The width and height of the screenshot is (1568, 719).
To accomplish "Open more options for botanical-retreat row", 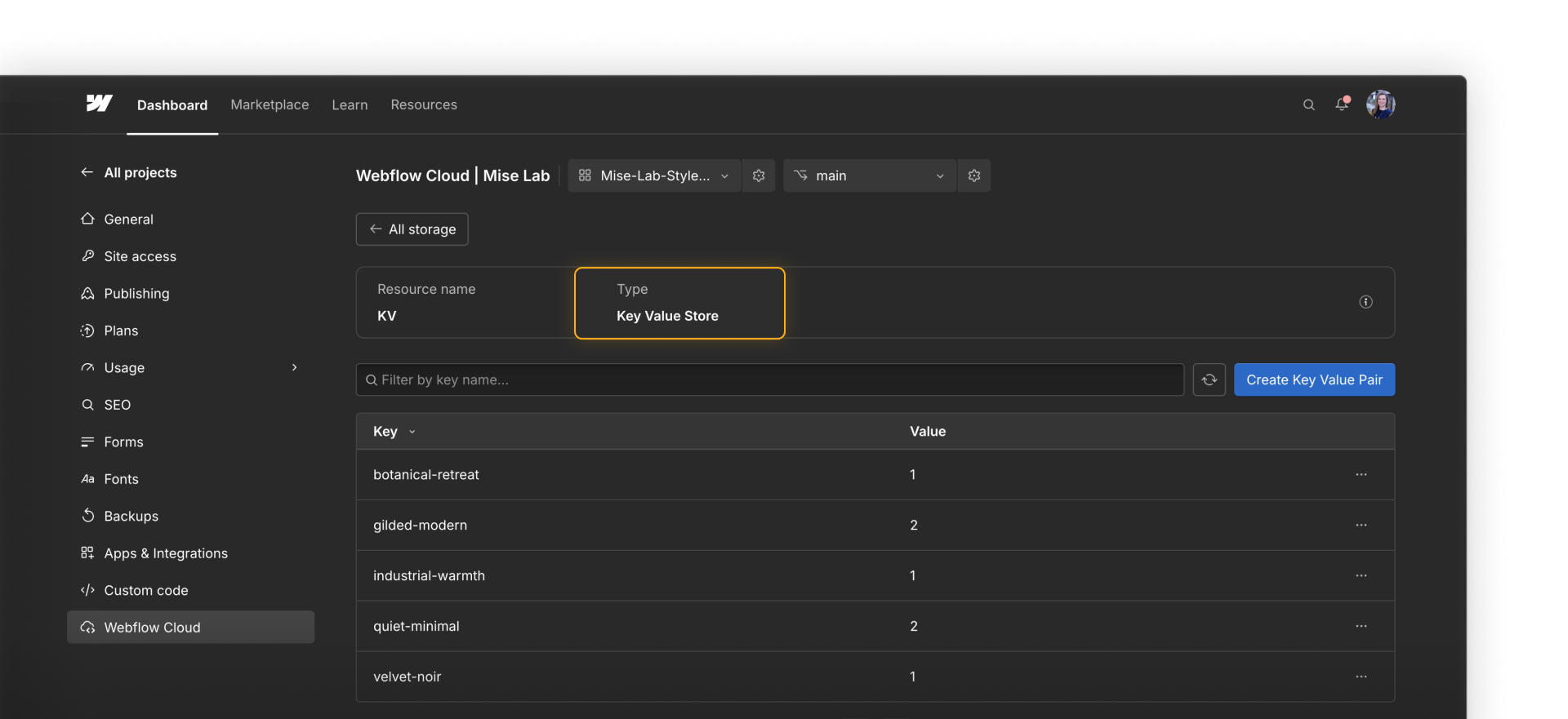I will click(x=1361, y=474).
